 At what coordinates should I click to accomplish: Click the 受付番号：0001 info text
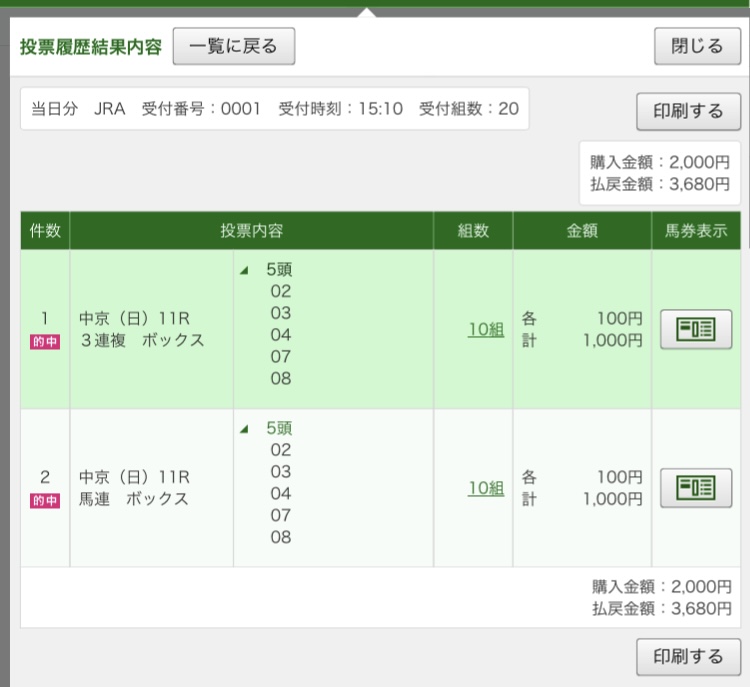click(x=201, y=109)
